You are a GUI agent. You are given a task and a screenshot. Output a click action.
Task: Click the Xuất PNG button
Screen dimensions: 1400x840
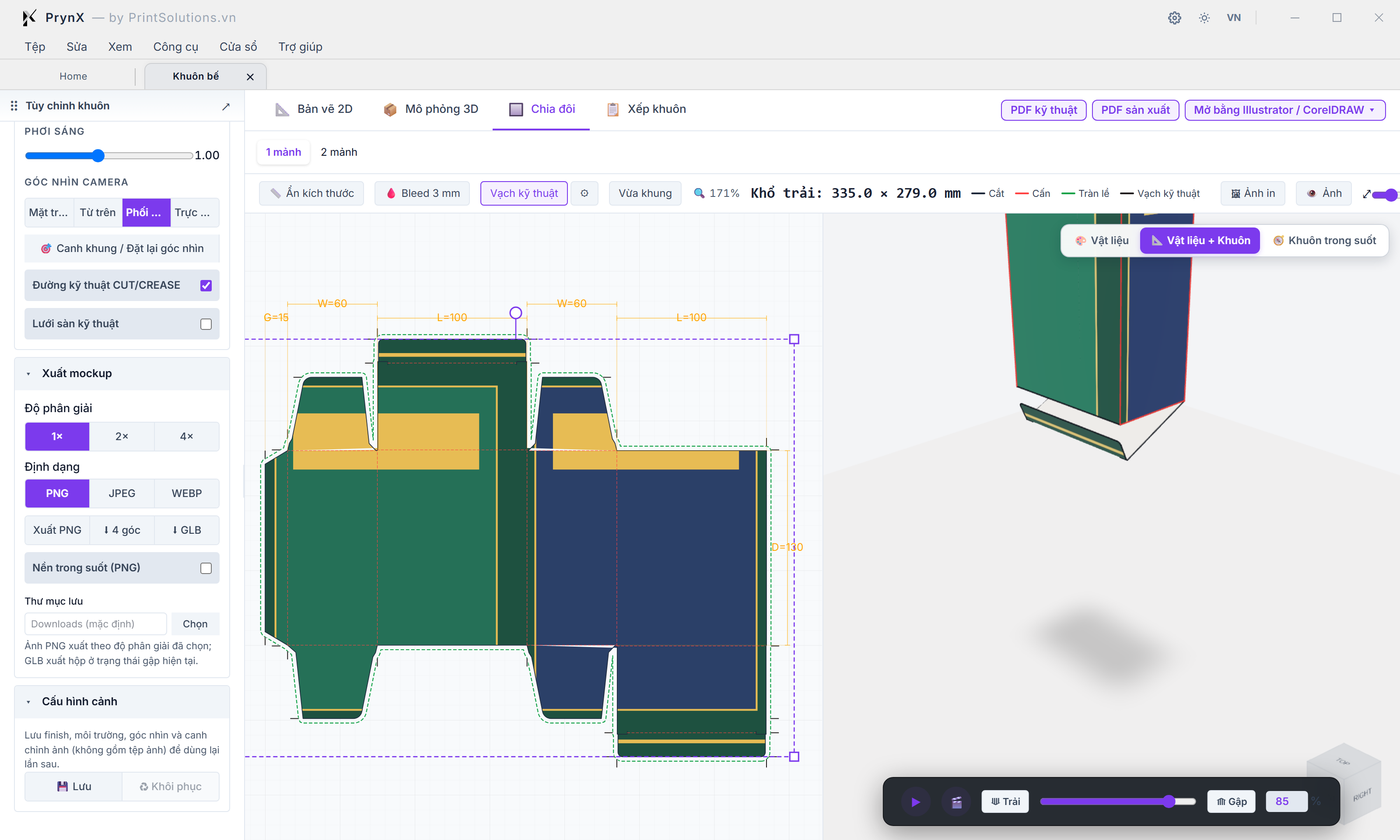[x=57, y=530]
